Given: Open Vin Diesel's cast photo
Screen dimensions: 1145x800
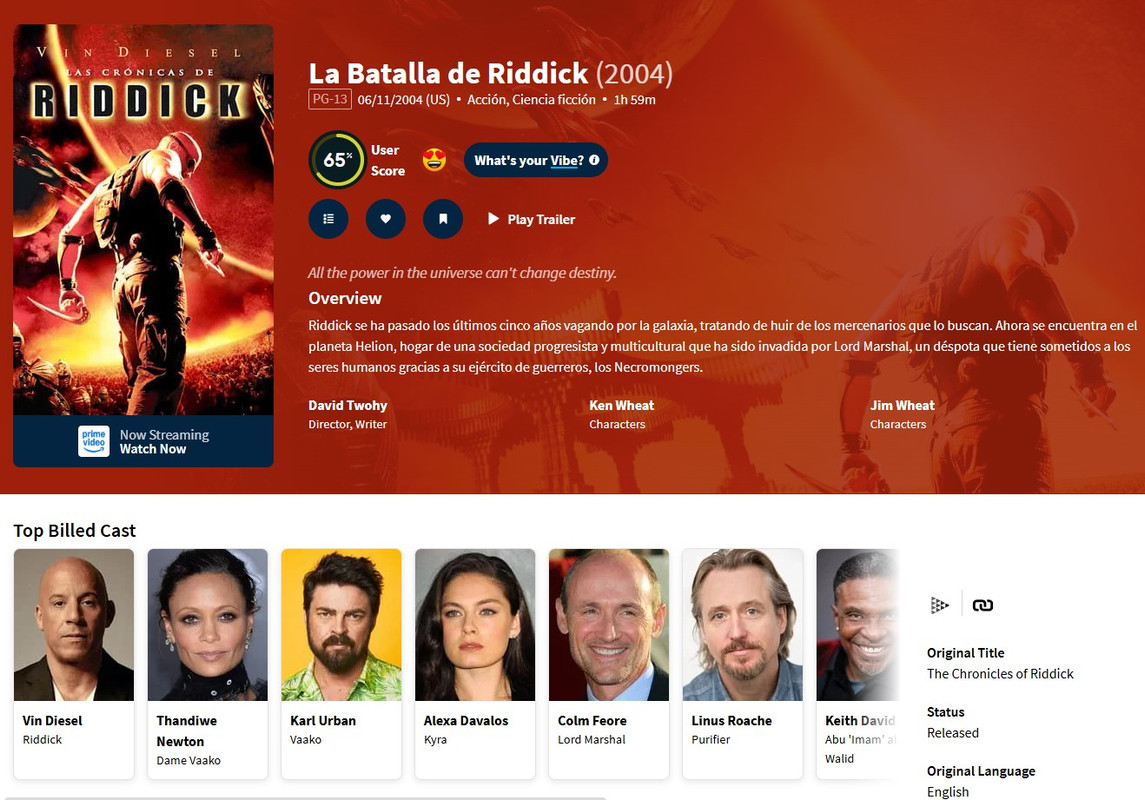Looking at the screenshot, I should pos(74,625).
